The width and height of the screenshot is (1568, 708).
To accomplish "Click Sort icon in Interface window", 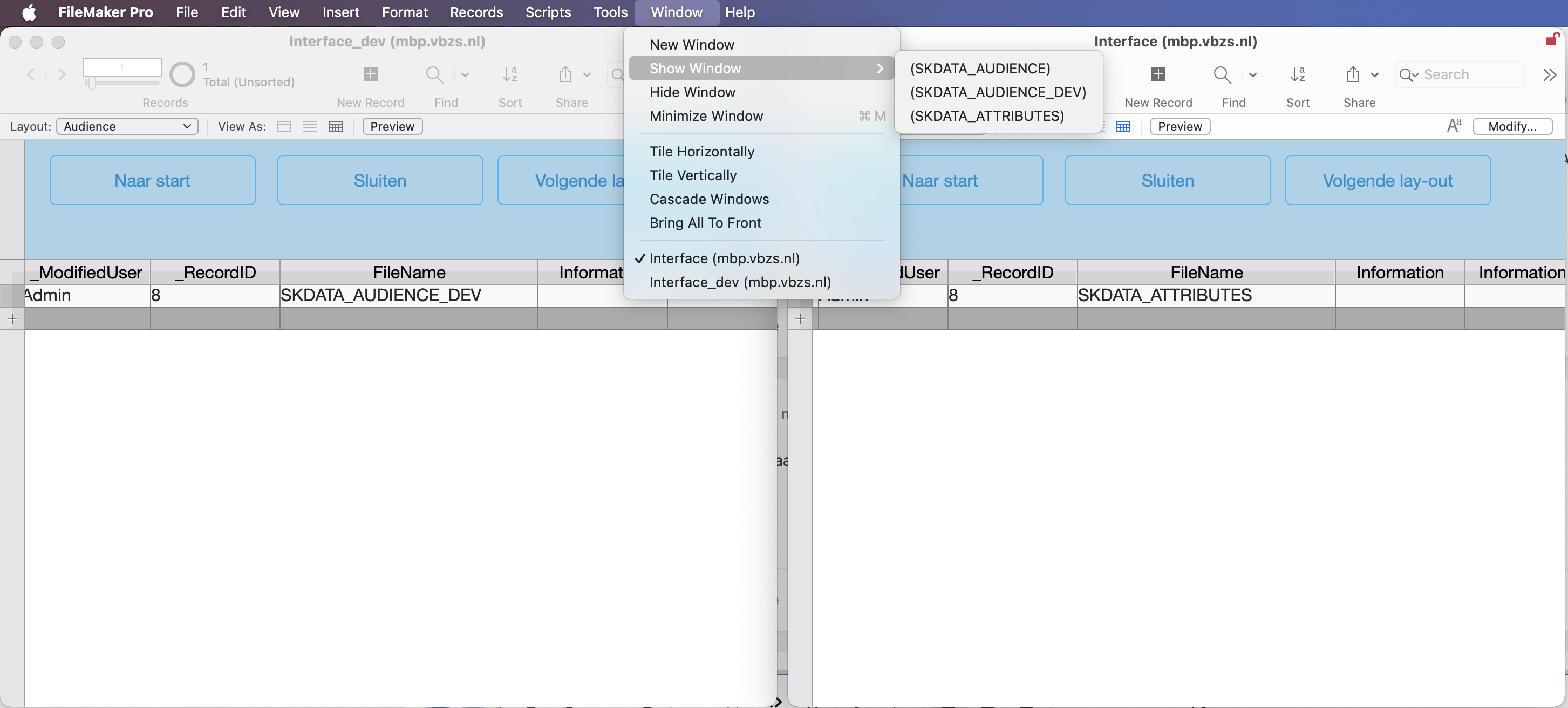I will click(1297, 74).
